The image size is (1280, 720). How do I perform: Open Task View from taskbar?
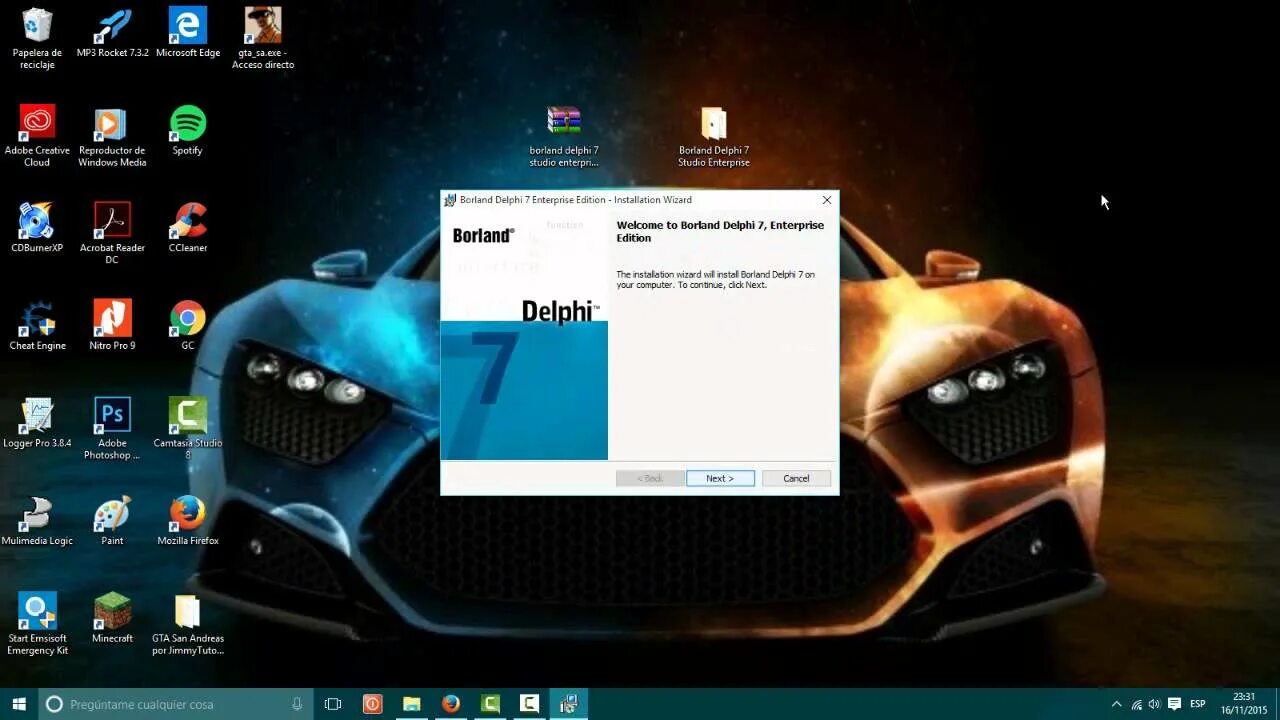[333, 704]
